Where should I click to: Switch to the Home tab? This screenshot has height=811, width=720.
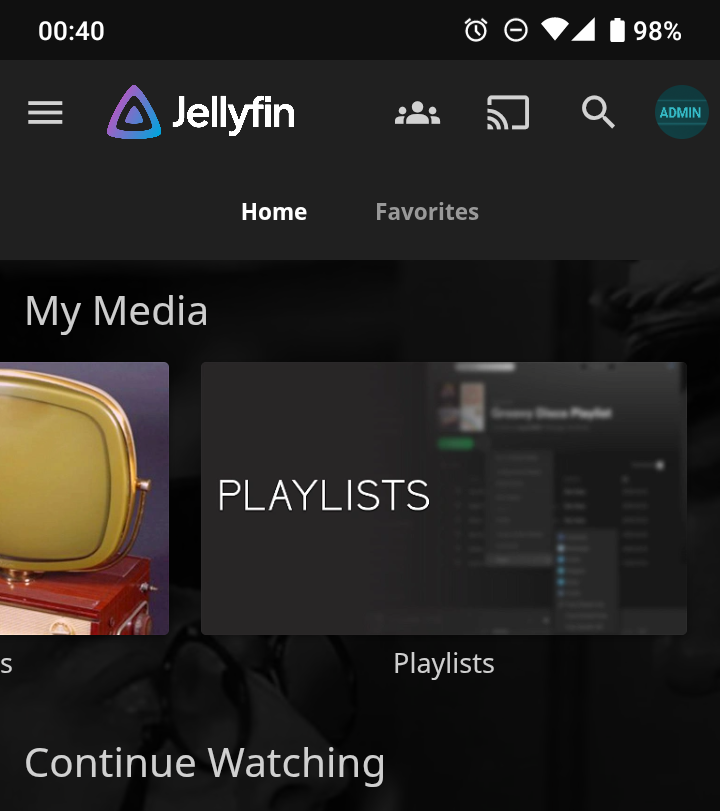click(274, 212)
